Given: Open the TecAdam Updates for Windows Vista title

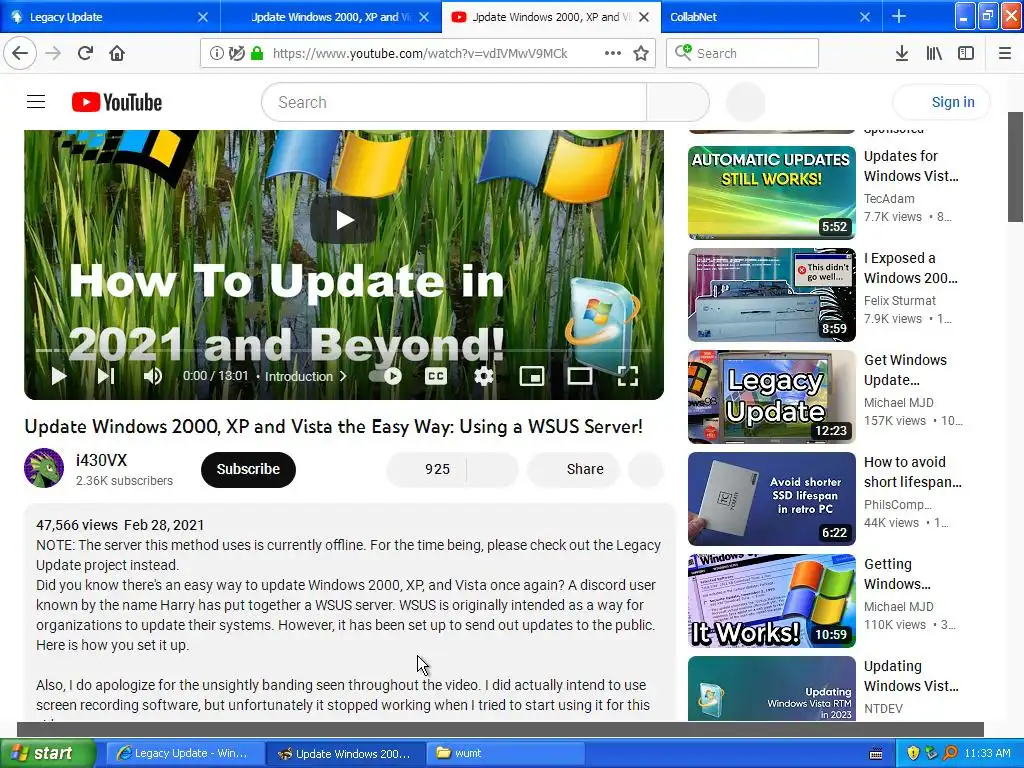Looking at the screenshot, I should coord(911,166).
